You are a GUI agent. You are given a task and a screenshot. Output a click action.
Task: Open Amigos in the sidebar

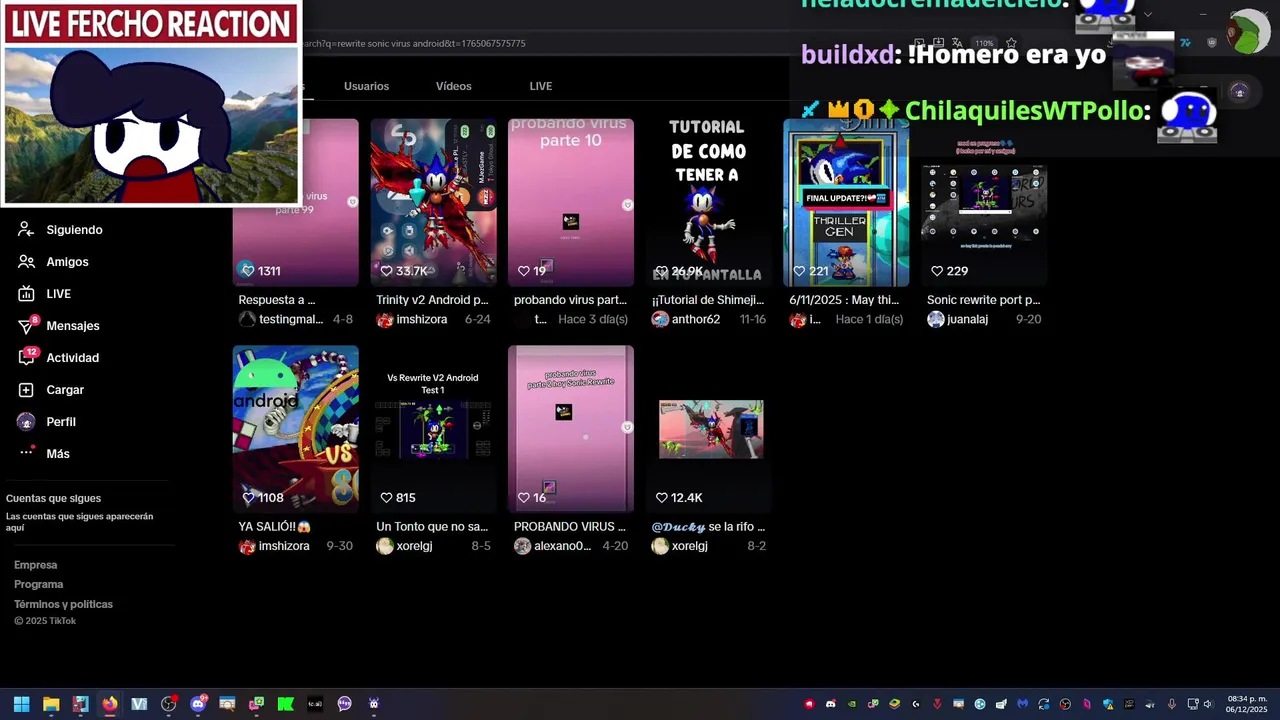point(53,262)
